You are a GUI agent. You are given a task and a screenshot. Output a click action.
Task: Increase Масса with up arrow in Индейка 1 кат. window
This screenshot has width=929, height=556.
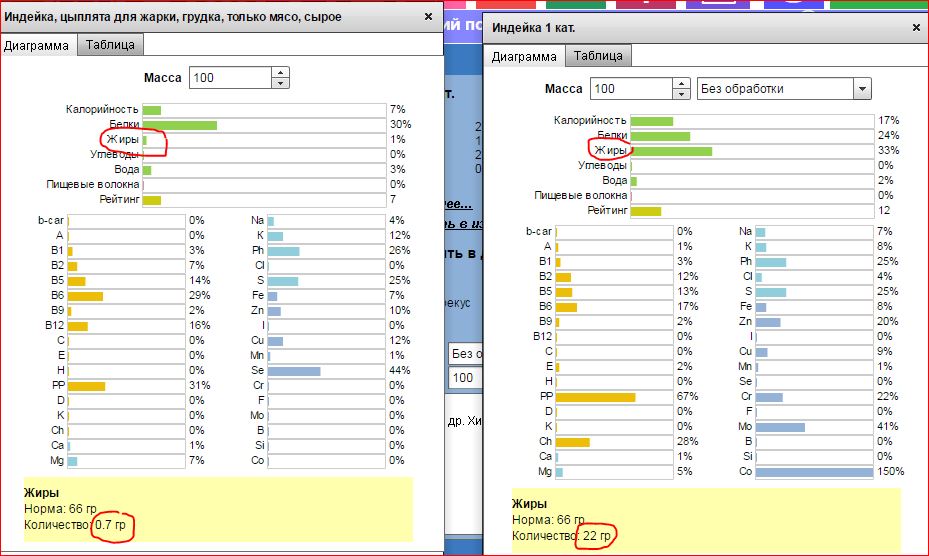coord(681,84)
